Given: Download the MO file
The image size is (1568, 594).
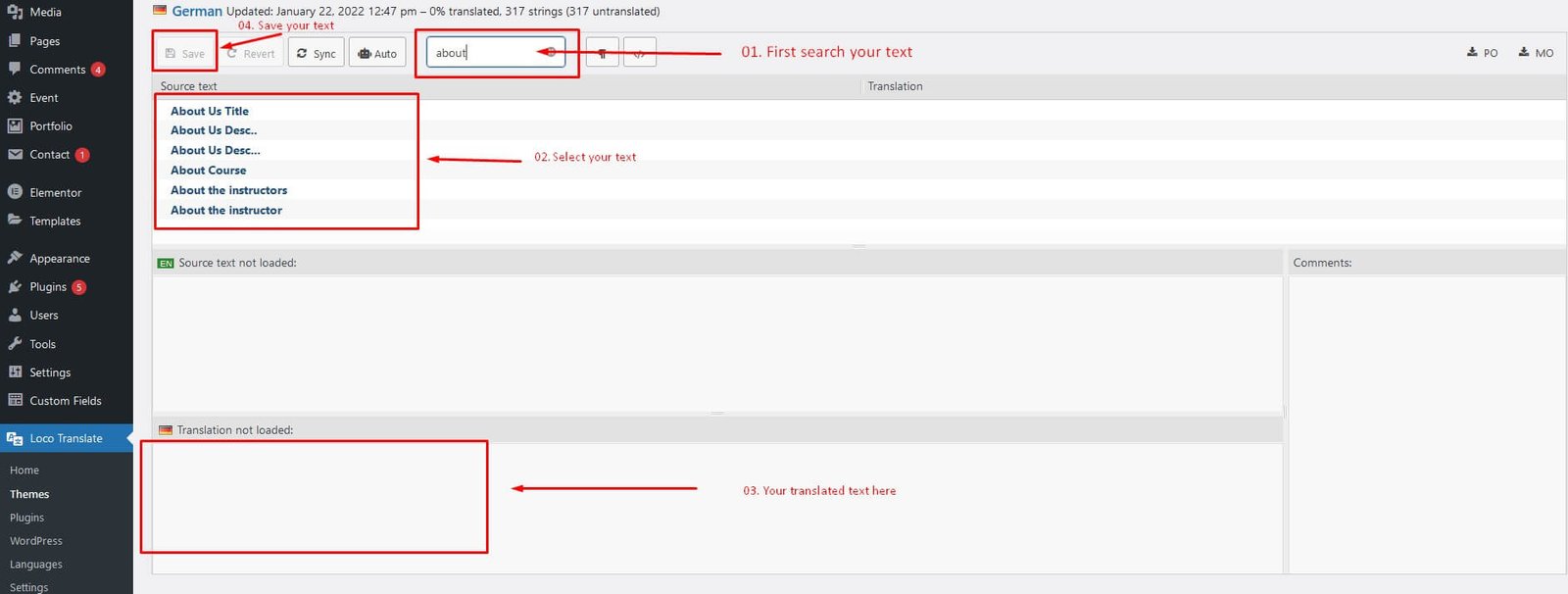Looking at the screenshot, I should tap(1536, 53).
